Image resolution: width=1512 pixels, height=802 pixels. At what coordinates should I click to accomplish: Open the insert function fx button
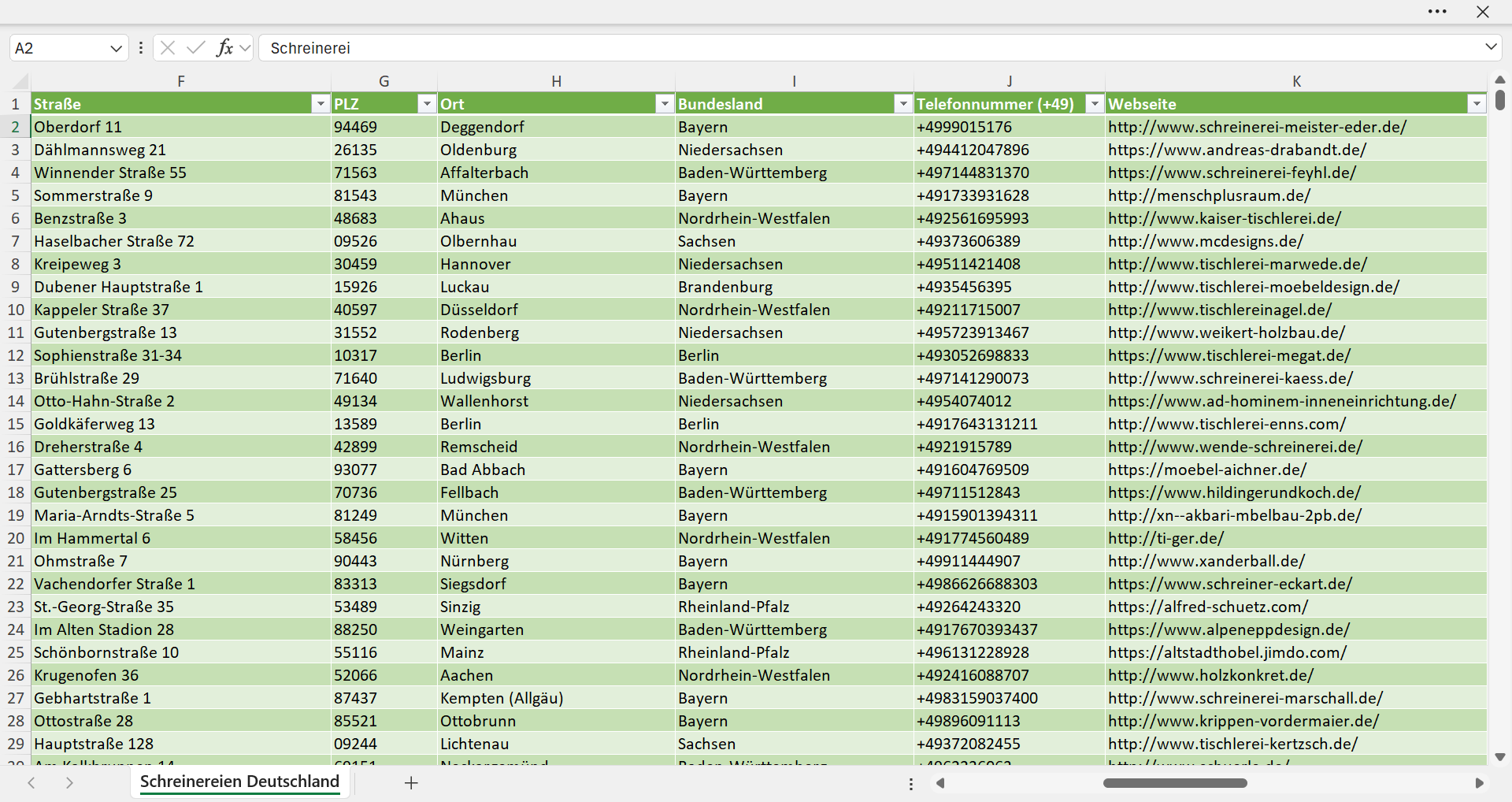point(224,48)
